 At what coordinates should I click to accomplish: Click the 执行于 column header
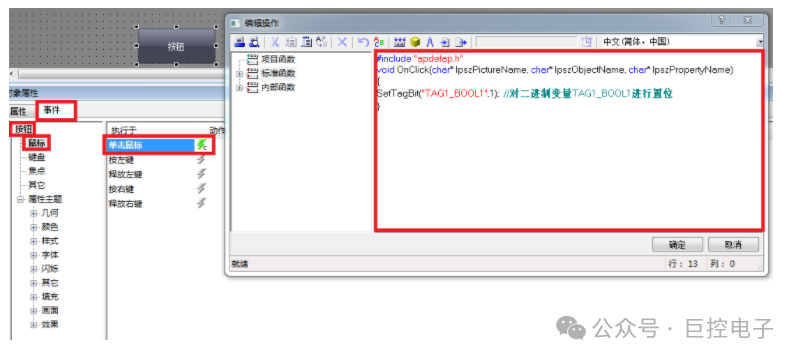click(x=151, y=131)
